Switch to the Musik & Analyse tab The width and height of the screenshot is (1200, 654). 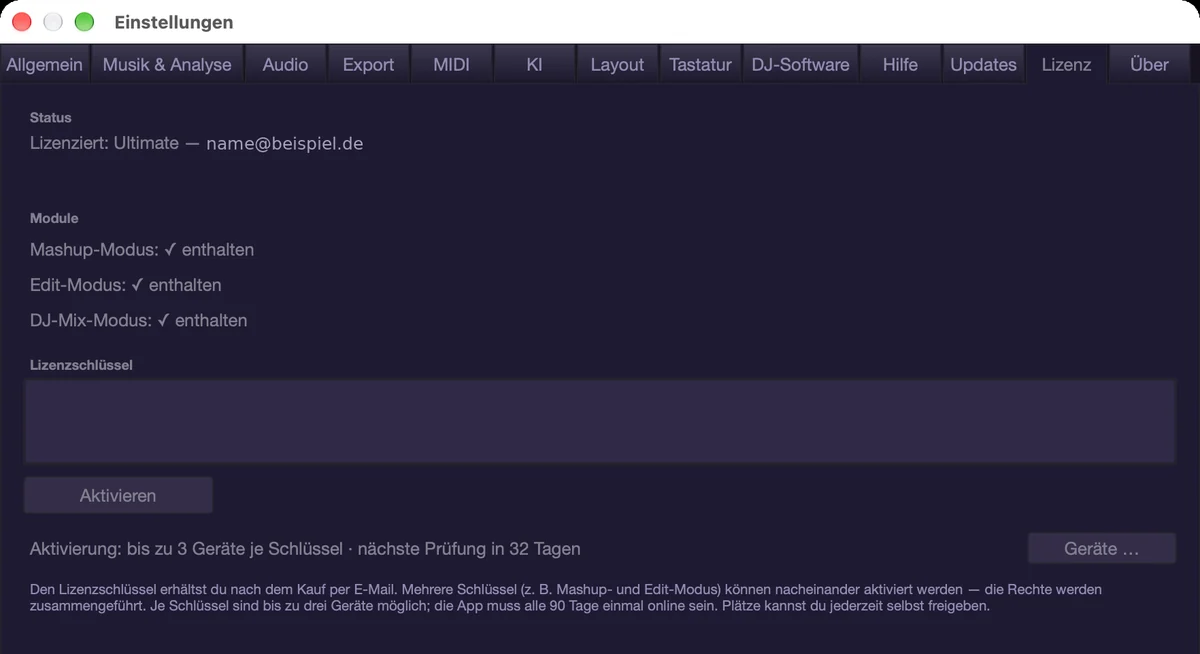(167, 64)
